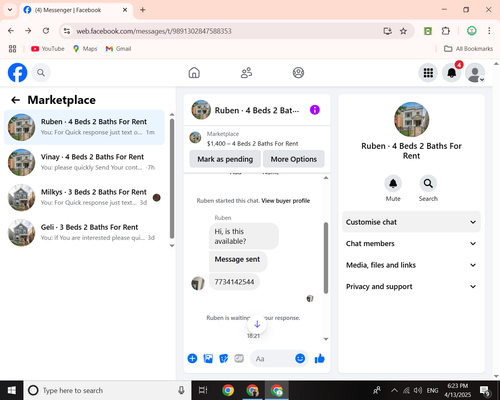Image resolution: width=500 pixels, height=400 pixels.
Task: Open Chrome extensions puzzle icon
Action: [x=446, y=31]
